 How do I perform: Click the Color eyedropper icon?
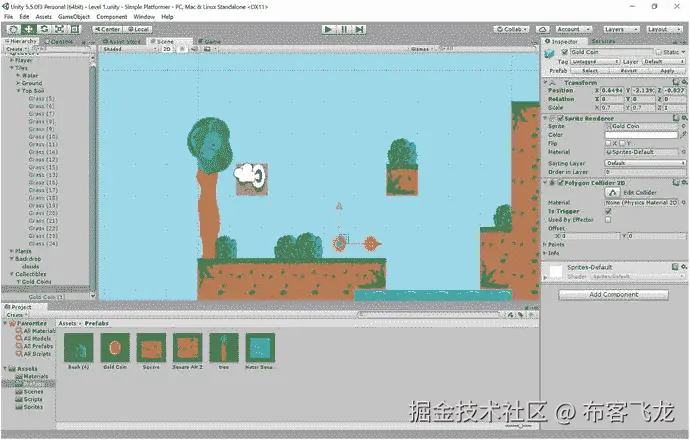pyautogui.click(x=683, y=135)
